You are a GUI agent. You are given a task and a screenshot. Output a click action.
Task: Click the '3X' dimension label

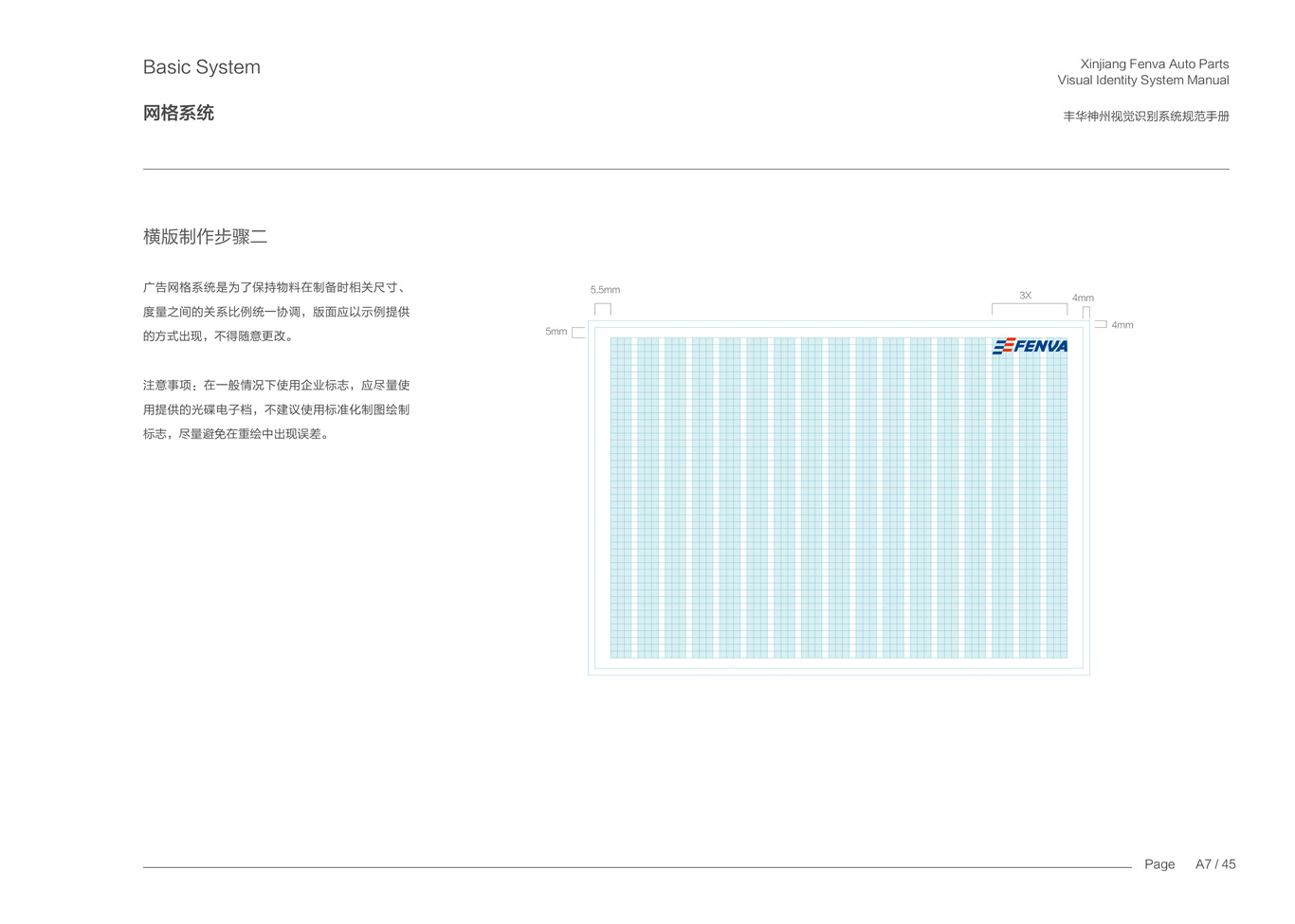point(1025,296)
